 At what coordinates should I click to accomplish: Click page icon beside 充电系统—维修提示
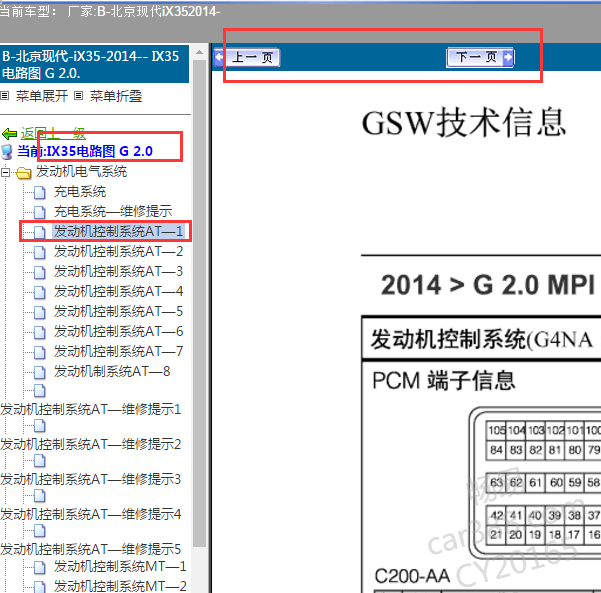point(39,212)
